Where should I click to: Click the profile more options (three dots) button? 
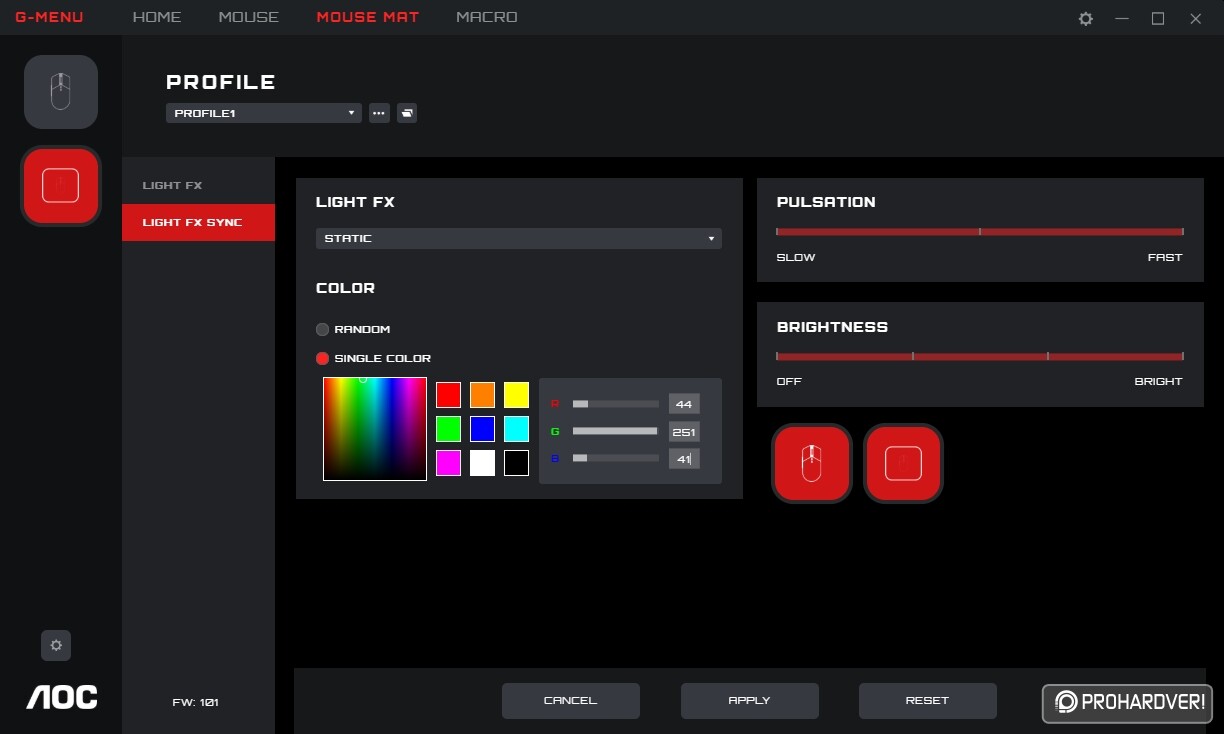pyautogui.click(x=379, y=113)
